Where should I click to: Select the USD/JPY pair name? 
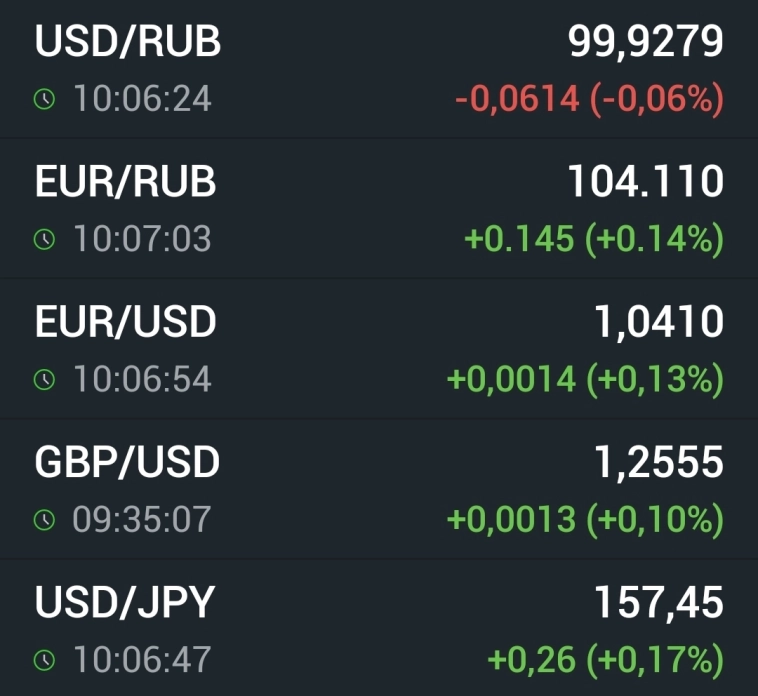coord(125,602)
